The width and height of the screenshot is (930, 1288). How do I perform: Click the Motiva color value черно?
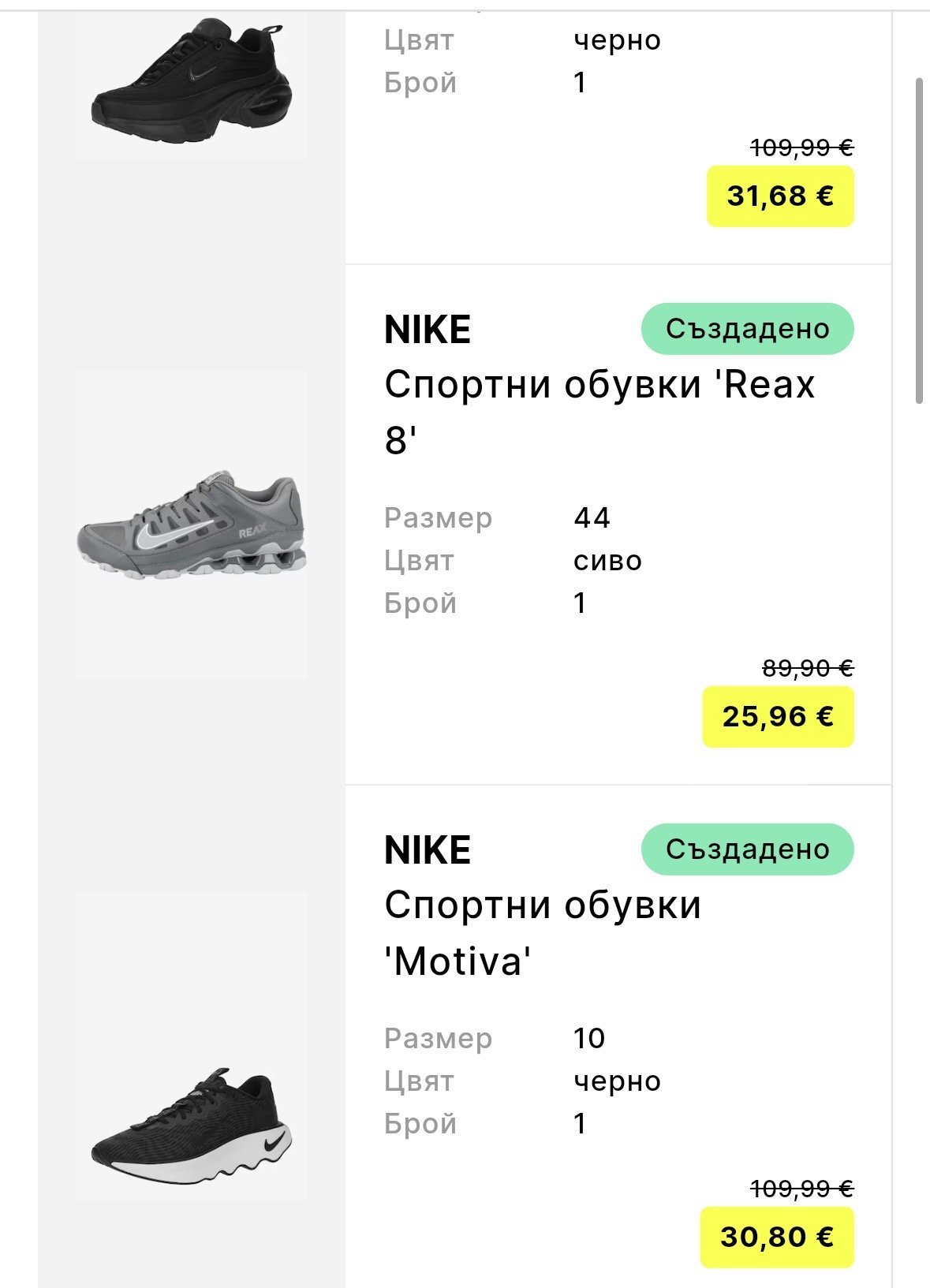click(617, 1081)
